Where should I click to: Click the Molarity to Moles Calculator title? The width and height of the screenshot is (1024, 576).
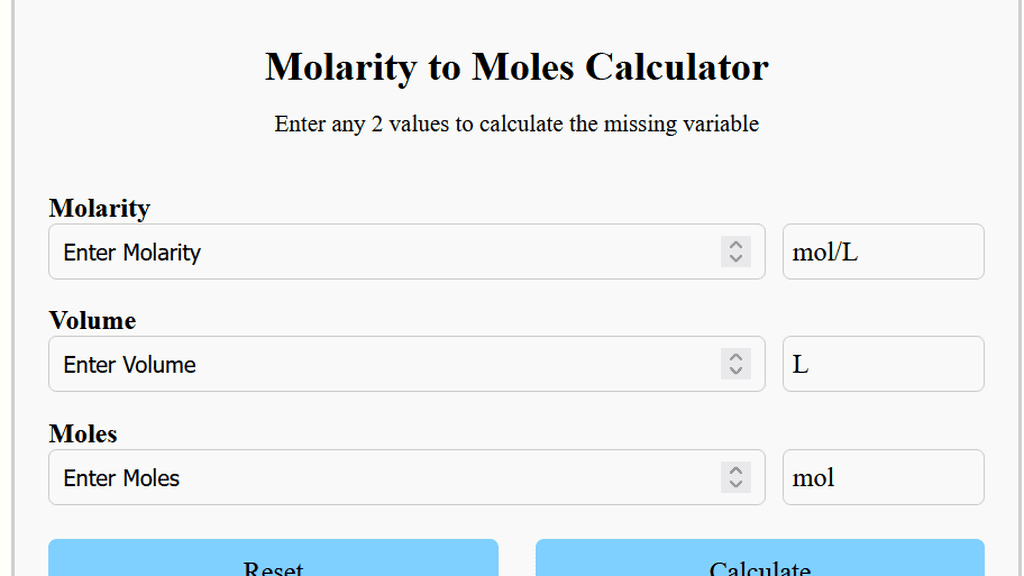(516, 67)
